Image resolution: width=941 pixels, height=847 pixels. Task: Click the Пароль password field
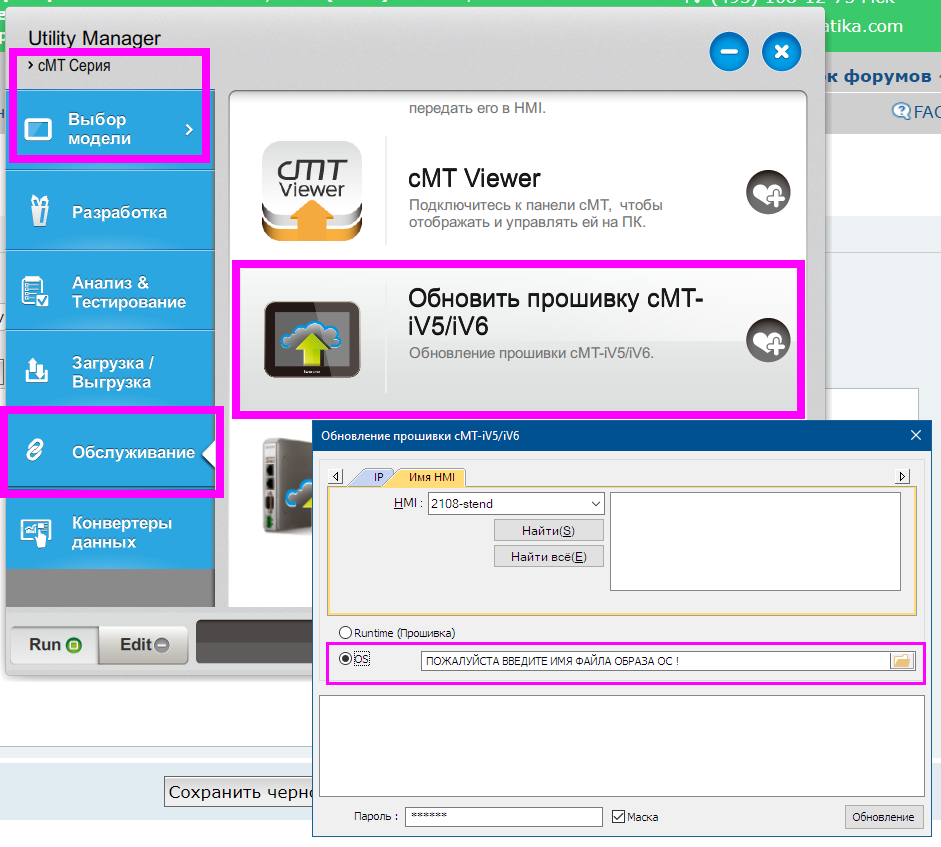pyautogui.click(x=504, y=816)
